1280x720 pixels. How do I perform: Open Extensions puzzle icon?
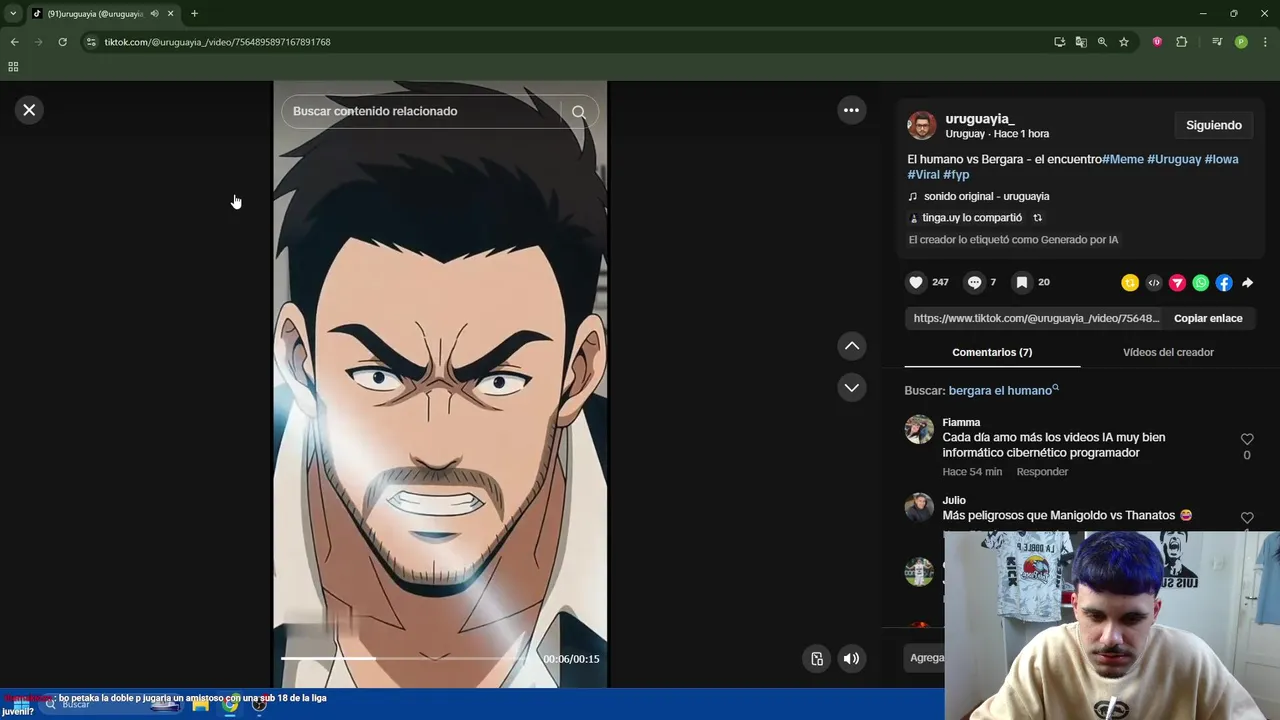tap(1181, 42)
